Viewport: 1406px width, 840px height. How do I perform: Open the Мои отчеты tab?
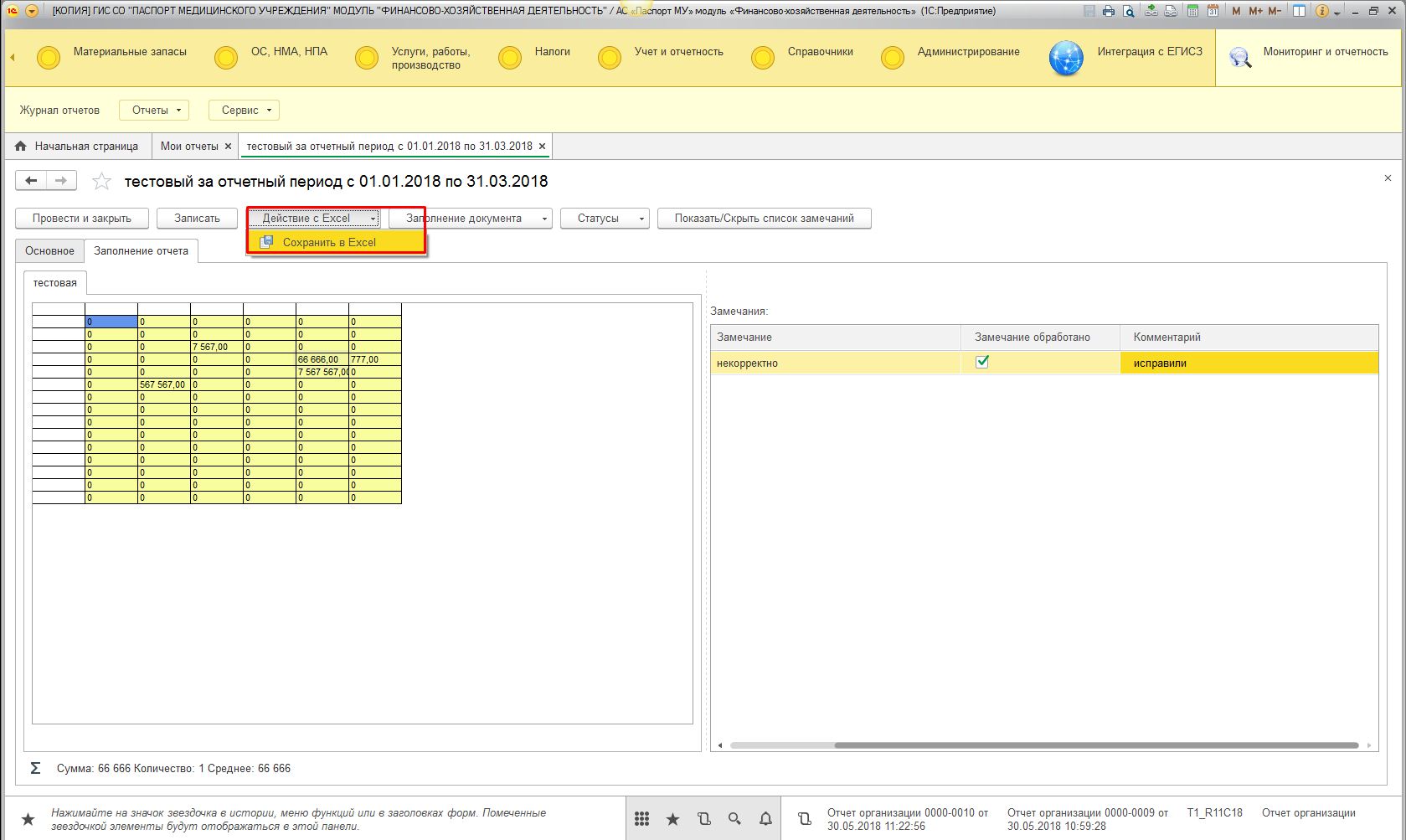pos(189,146)
